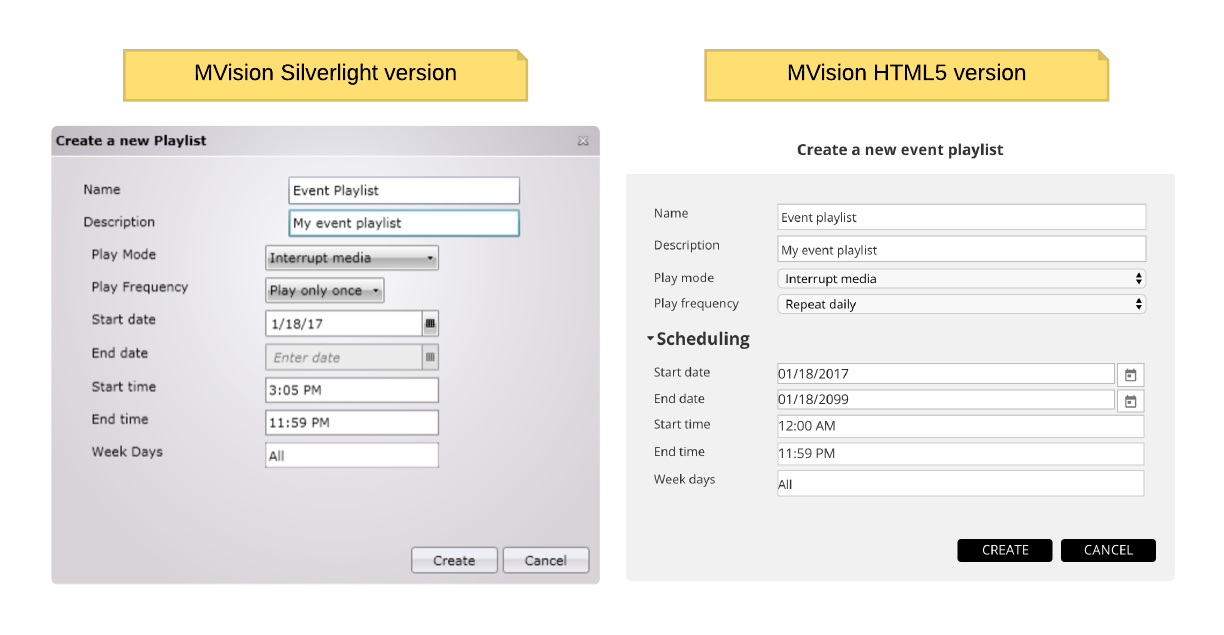Open Play Frequency dropdown showing Play only once
Image resolution: width=1224 pixels, height=635 pixels.
[325, 291]
